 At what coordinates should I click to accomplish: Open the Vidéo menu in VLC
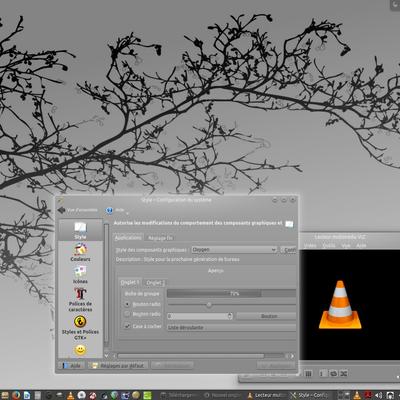(x=310, y=245)
